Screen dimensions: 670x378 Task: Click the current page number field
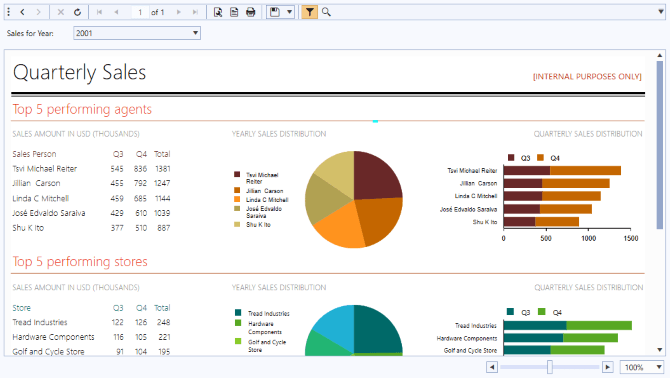[140, 12]
